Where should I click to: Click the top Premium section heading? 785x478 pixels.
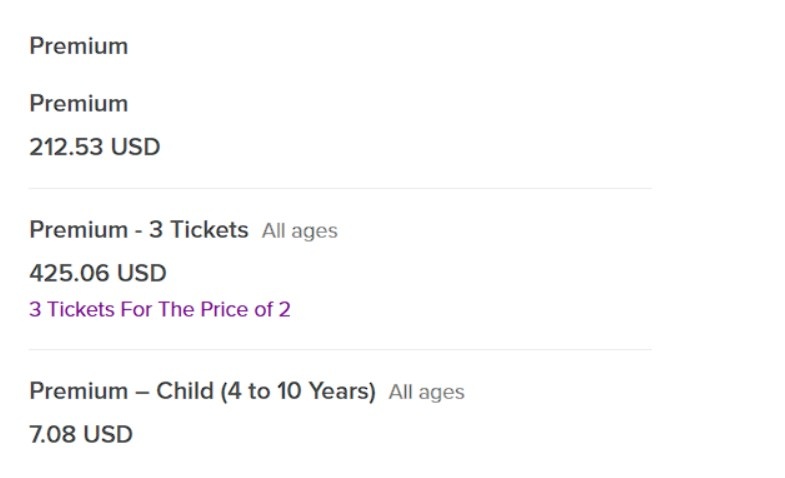(79, 46)
